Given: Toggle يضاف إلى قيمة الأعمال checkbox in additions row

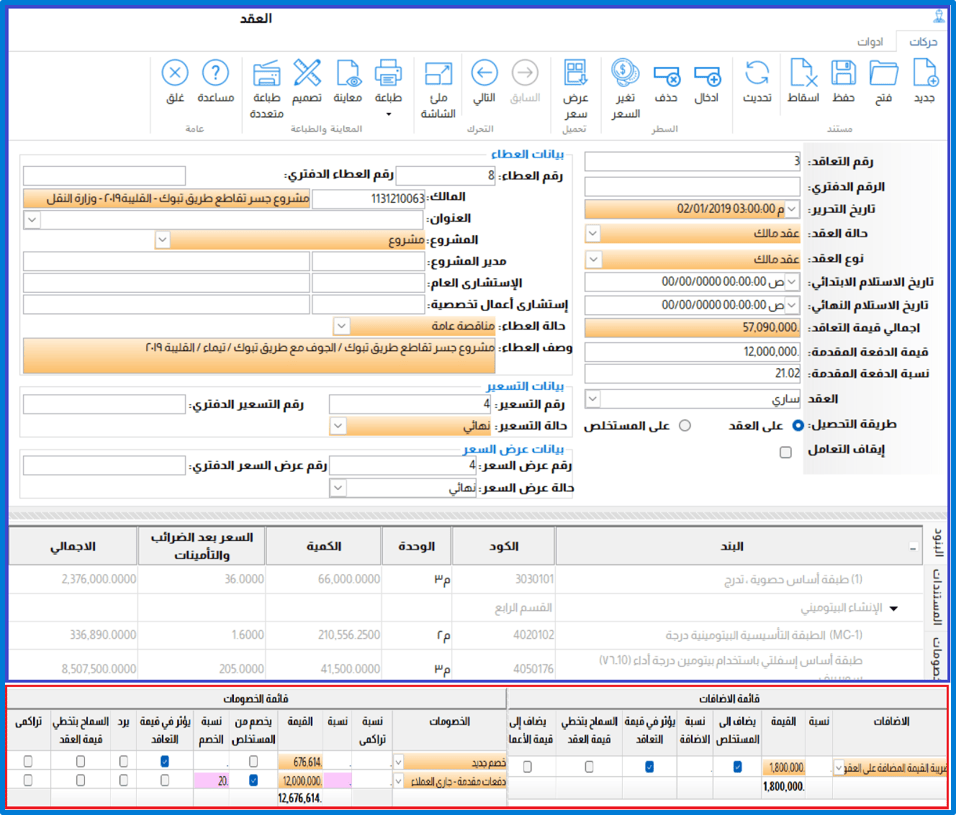Looking at the screenshot, I should point(527,767).
